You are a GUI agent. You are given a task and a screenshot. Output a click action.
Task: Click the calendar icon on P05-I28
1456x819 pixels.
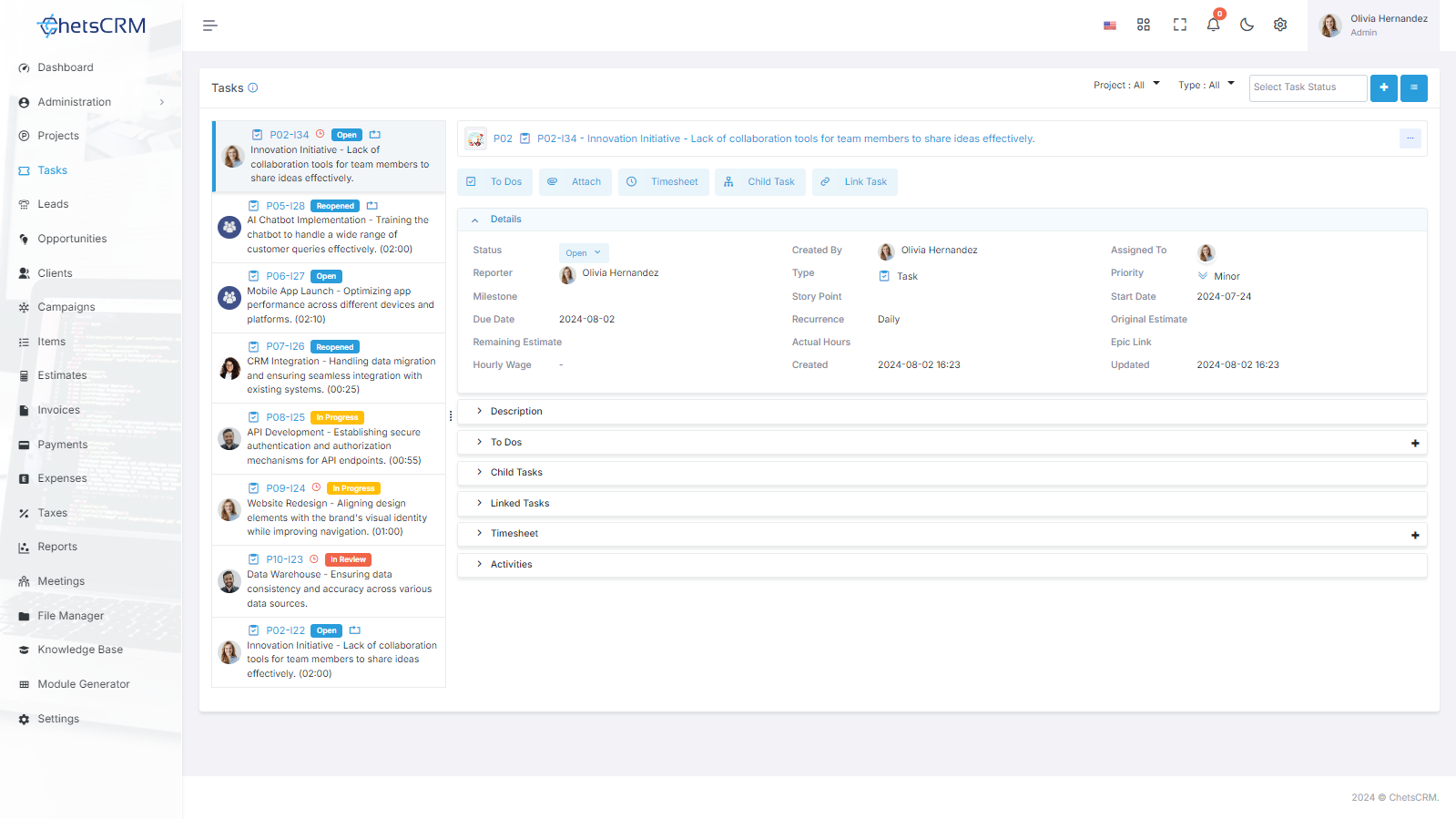coord(372,206)
